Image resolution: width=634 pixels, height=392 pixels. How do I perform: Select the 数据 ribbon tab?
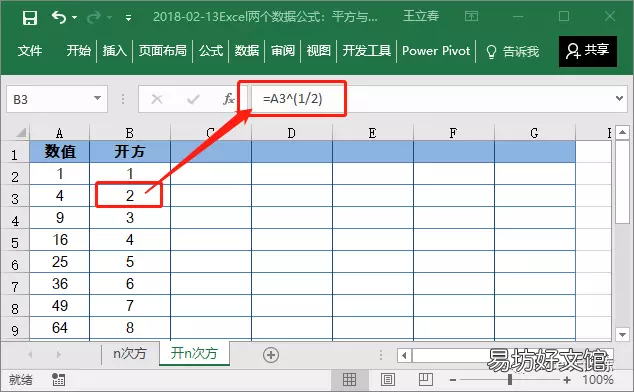click(x=247, y=51)
